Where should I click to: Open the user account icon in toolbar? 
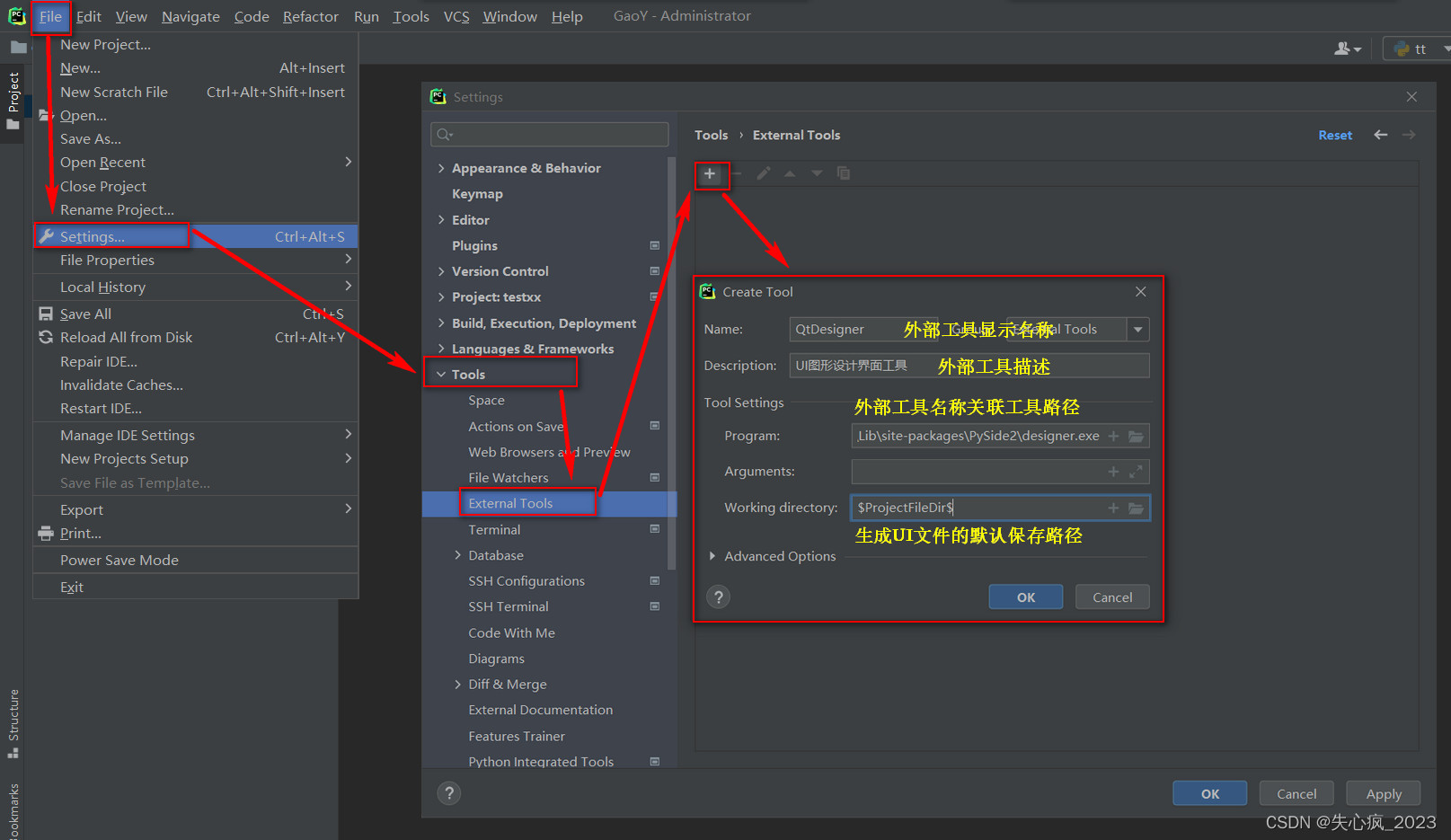1348,49
